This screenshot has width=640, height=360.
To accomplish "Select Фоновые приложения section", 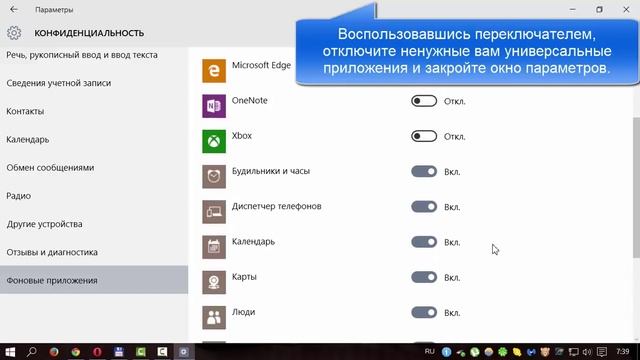I will coord(94,280).
